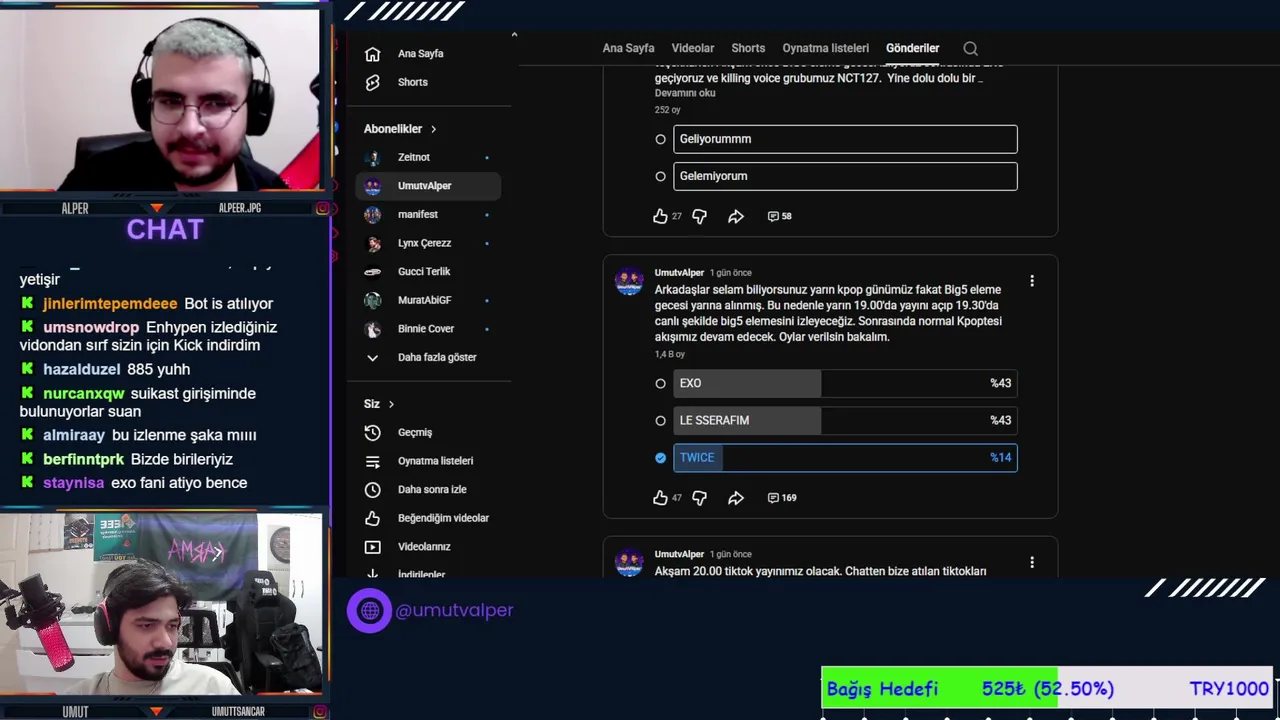Click the @umutvalper handle text
Viewport: 1280px width, 720px height.
pyautogui.click(x=454, y=610)
